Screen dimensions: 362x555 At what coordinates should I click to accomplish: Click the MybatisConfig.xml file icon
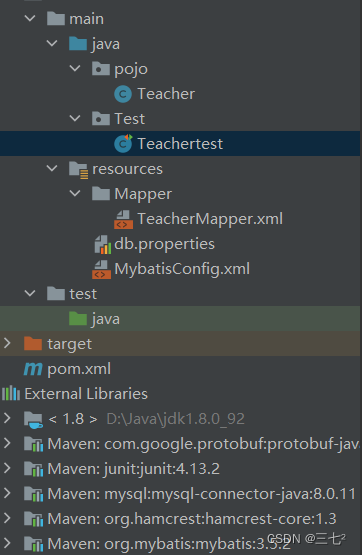point(101,269)
